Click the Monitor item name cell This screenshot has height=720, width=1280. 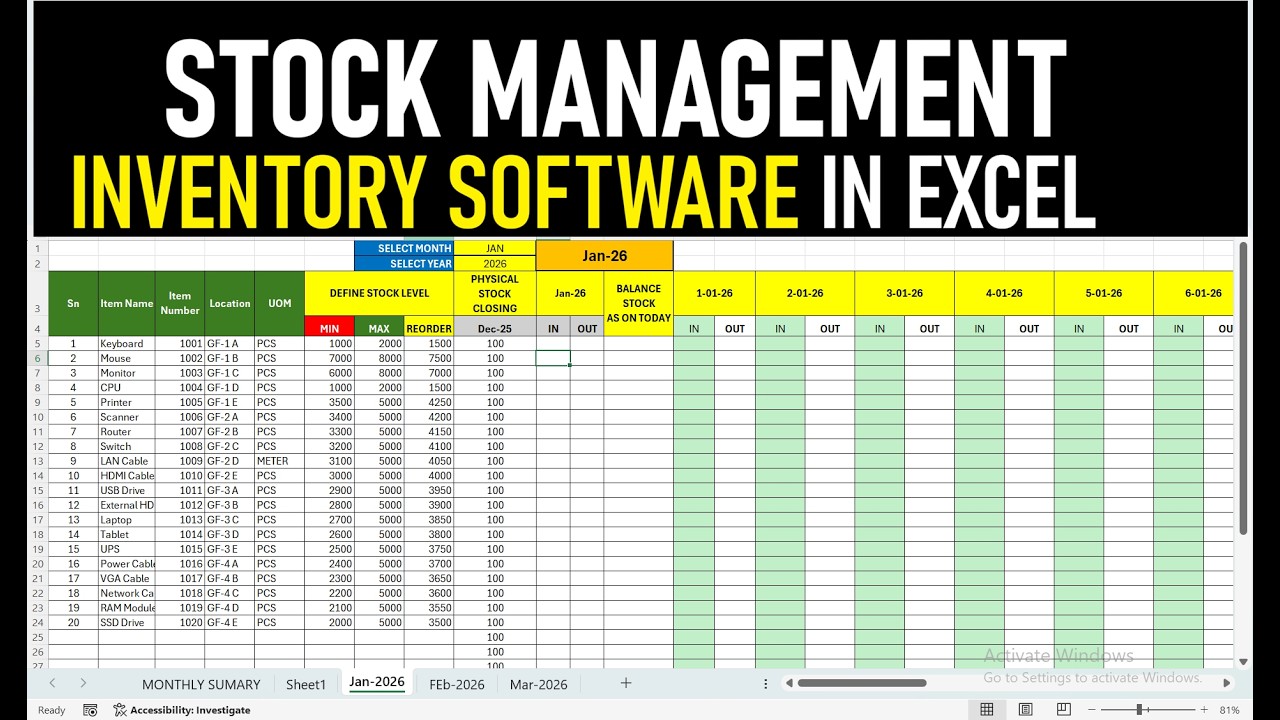[127, 372]
